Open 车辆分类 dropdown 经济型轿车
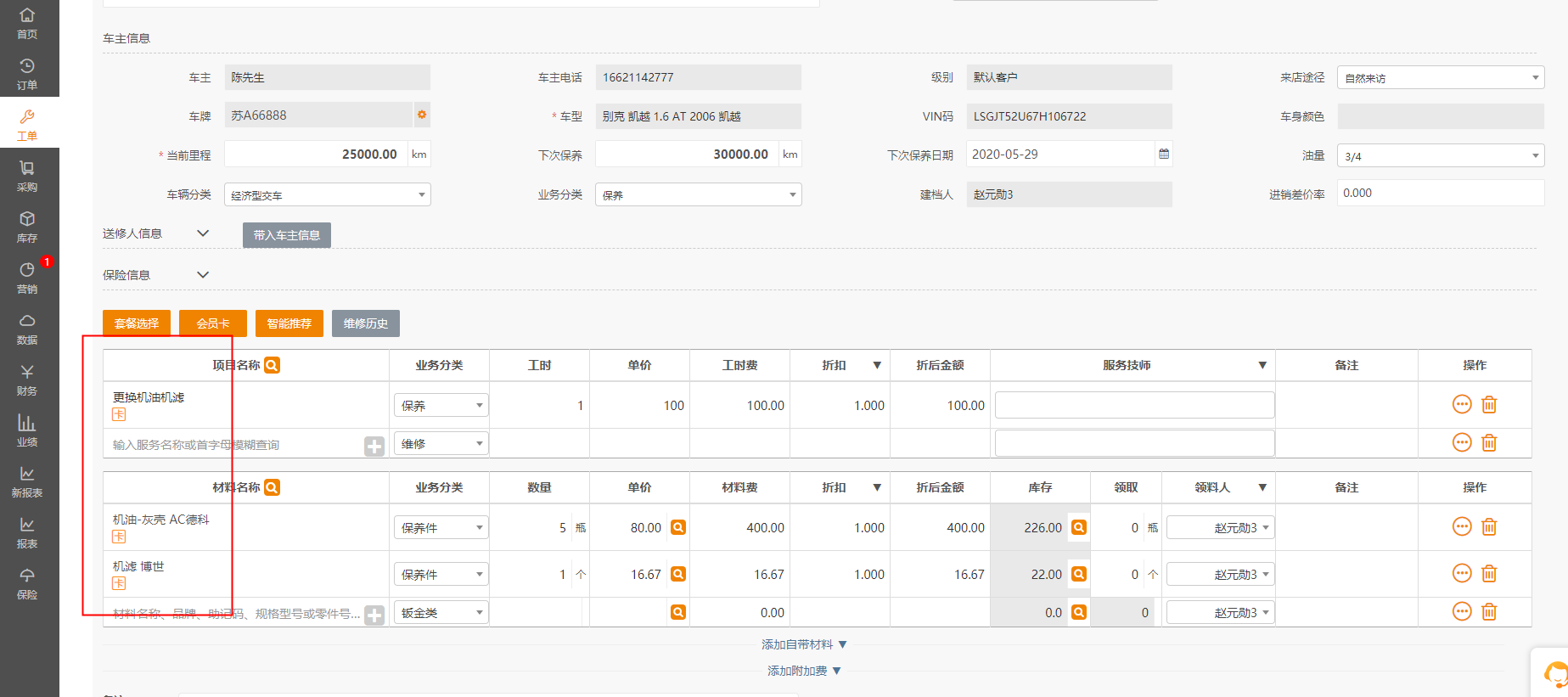This screenshot has width=1568, height=697. click(328, 194)
